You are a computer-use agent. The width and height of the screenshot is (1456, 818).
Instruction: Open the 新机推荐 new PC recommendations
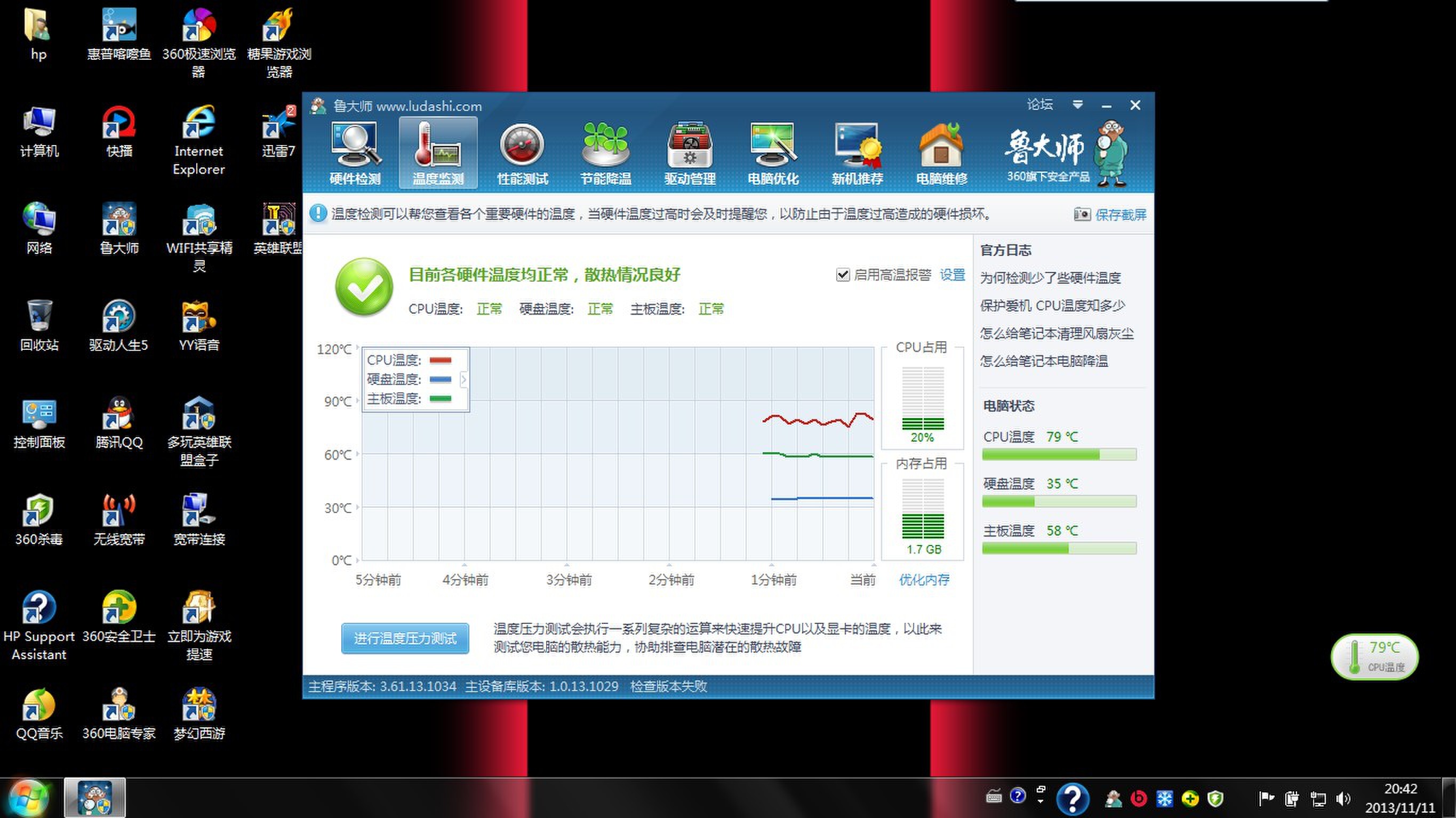pyautogui.click(x=857, y=153)
